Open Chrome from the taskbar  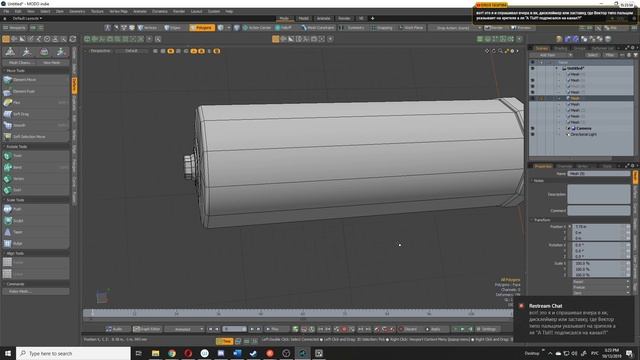[x=172, y=353]
